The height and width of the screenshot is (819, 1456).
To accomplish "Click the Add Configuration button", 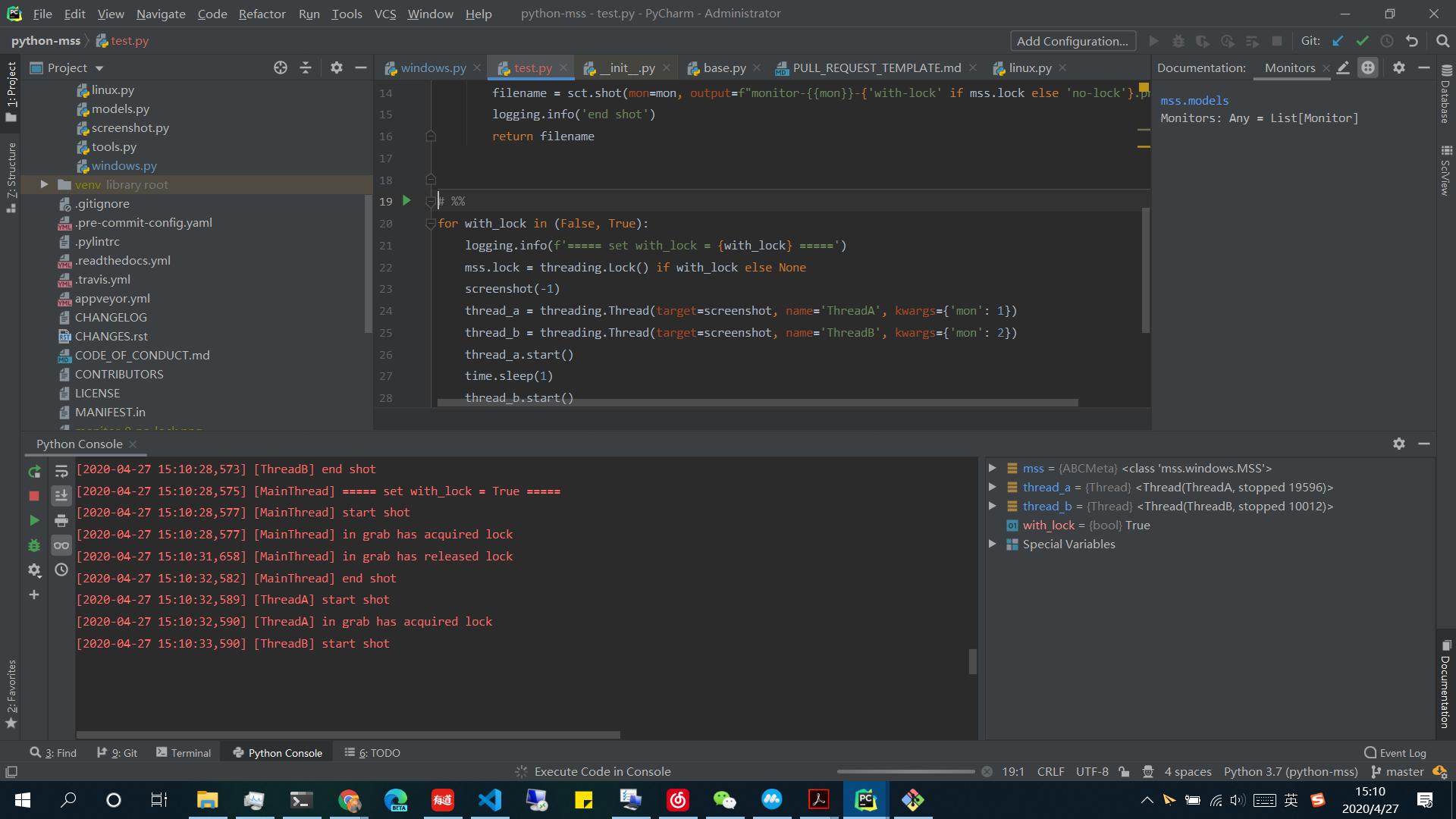I will click(1072, 41).
